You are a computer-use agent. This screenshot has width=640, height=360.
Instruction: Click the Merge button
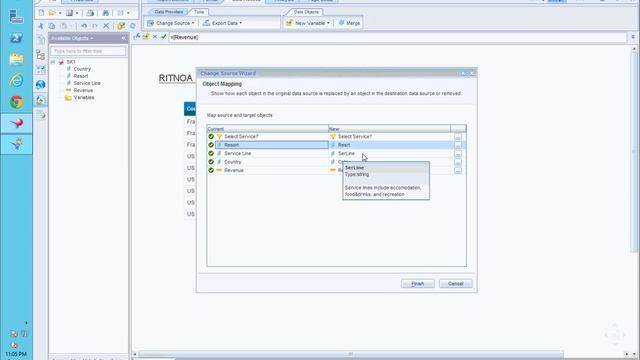pos(349,23)
